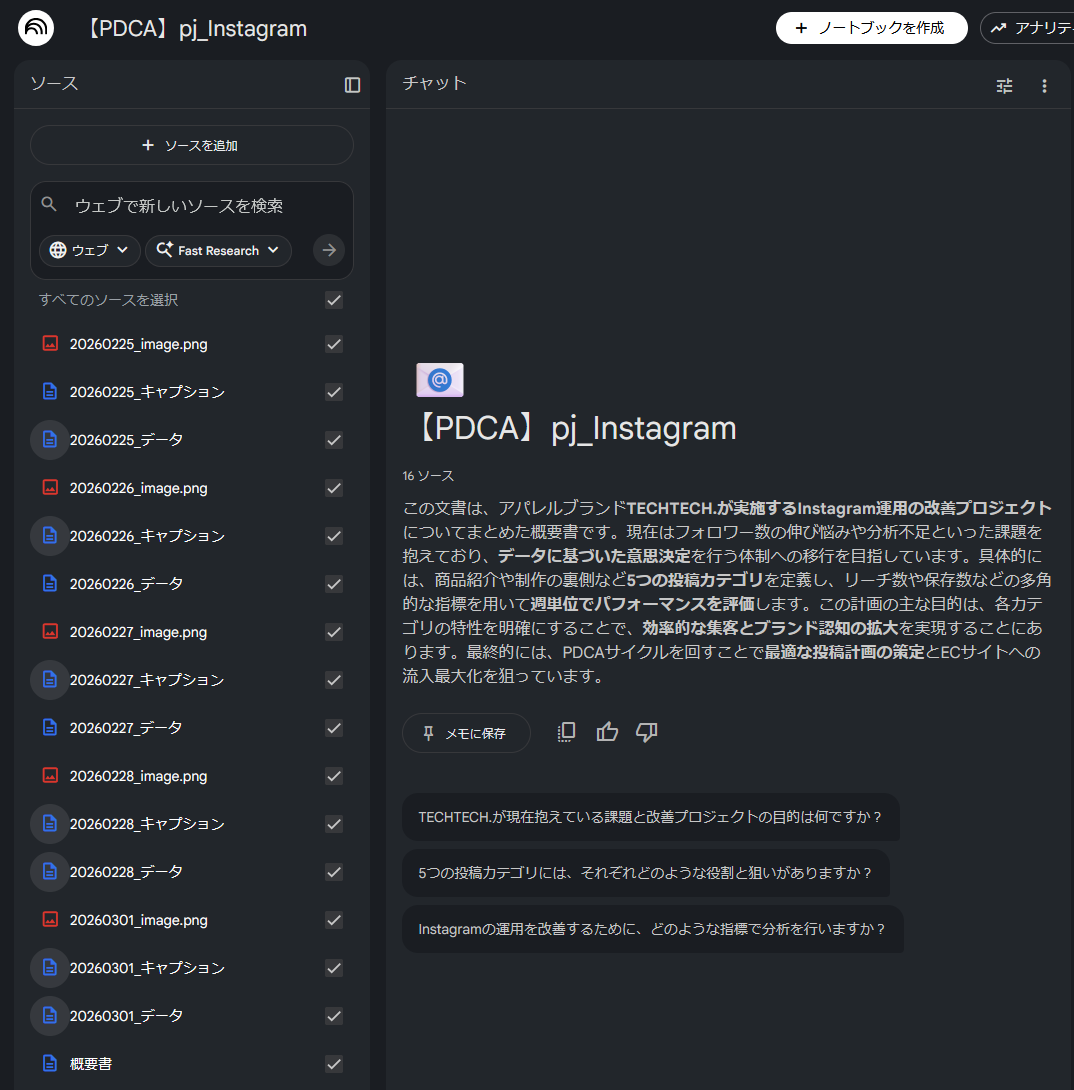Collapse the ソース panel
The width and height of the screenshot is (1074, 1090).
coord(351,85)
